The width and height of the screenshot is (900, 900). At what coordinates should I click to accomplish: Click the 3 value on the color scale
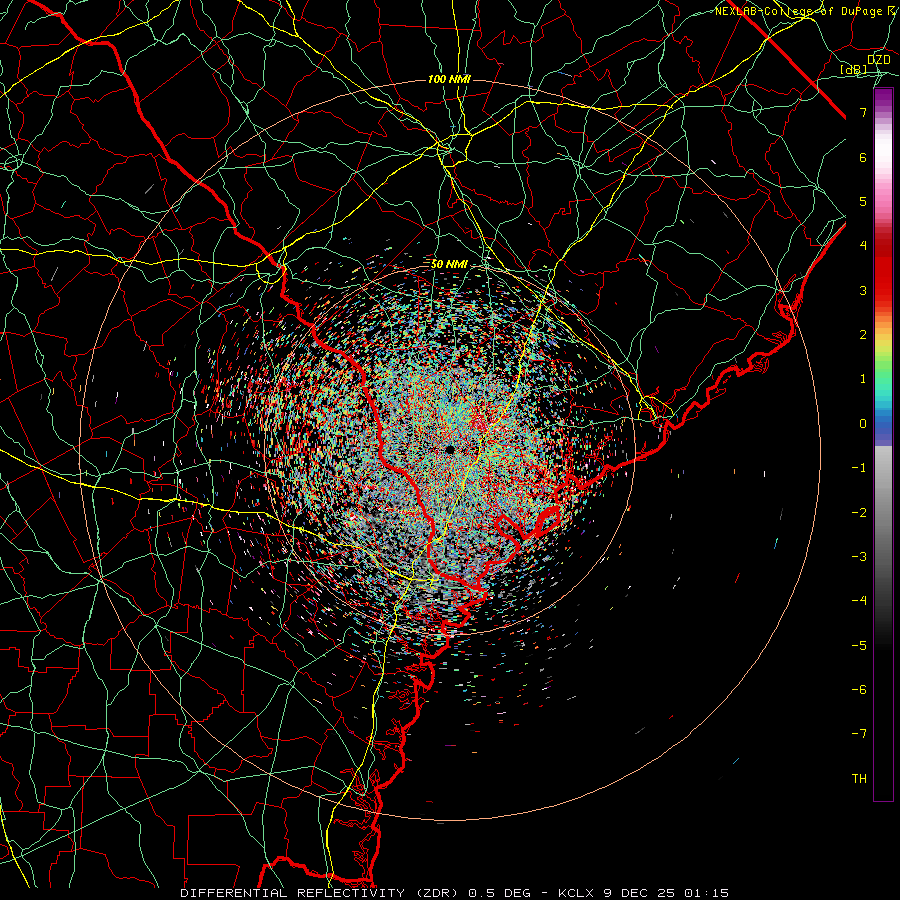coord(863,290)
